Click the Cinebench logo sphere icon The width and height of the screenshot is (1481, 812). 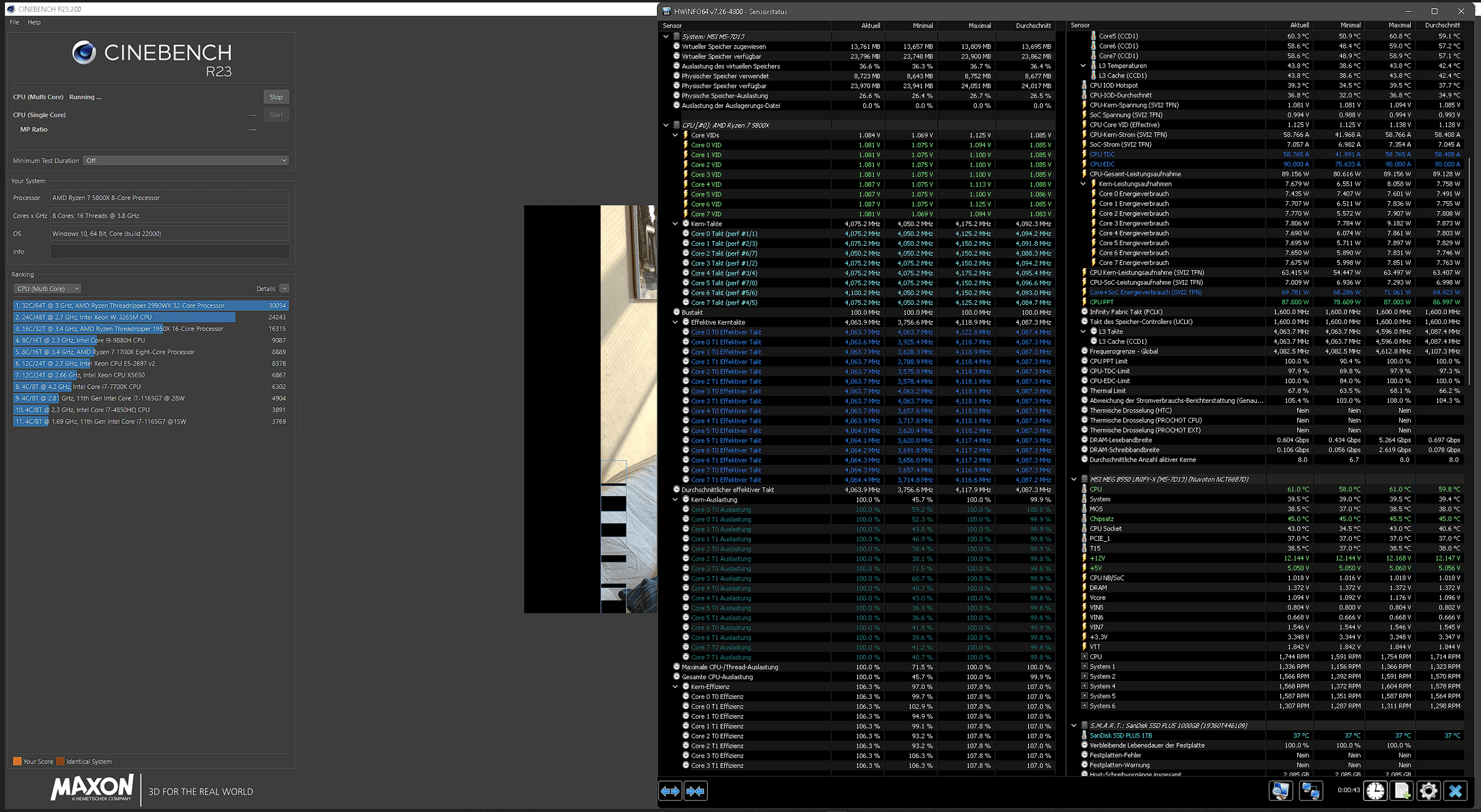coord(84,53)
